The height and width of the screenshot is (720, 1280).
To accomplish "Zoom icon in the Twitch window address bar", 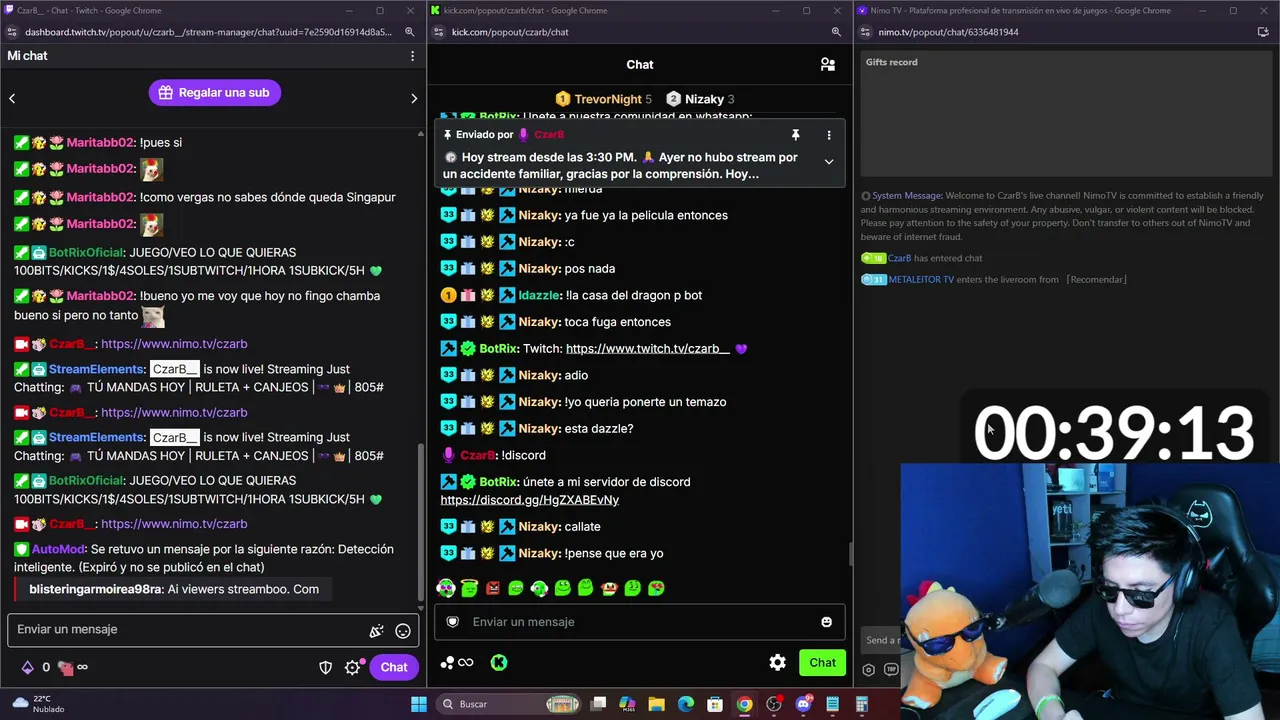I will point(409,32).
